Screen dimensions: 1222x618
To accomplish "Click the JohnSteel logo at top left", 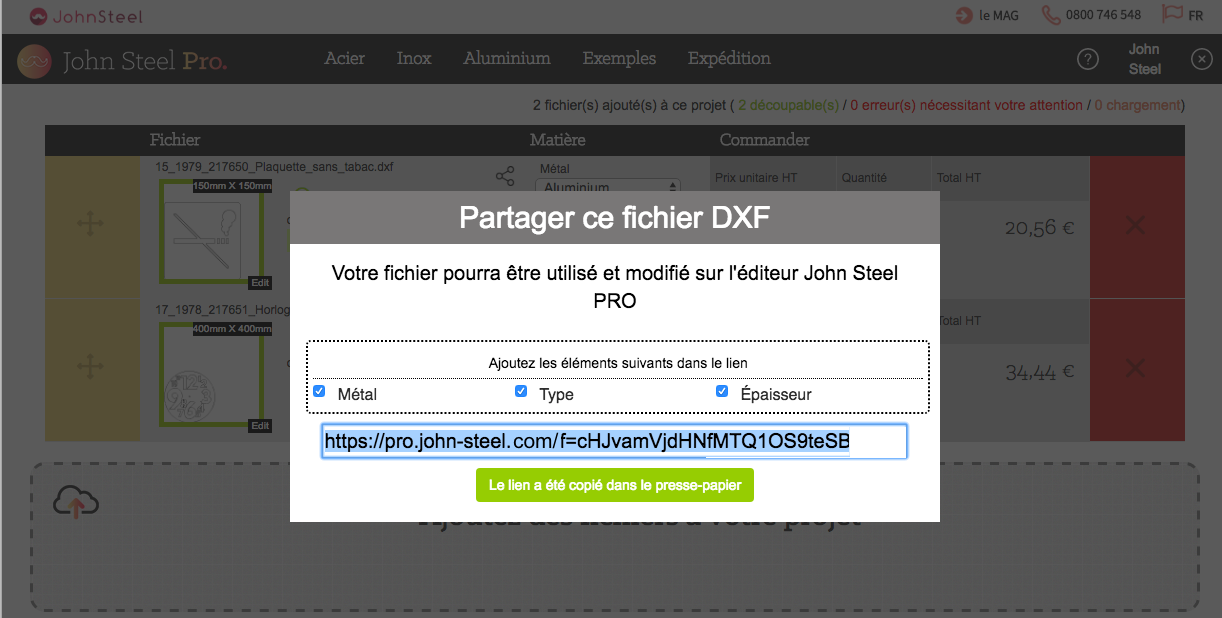I will coord(85,16).
